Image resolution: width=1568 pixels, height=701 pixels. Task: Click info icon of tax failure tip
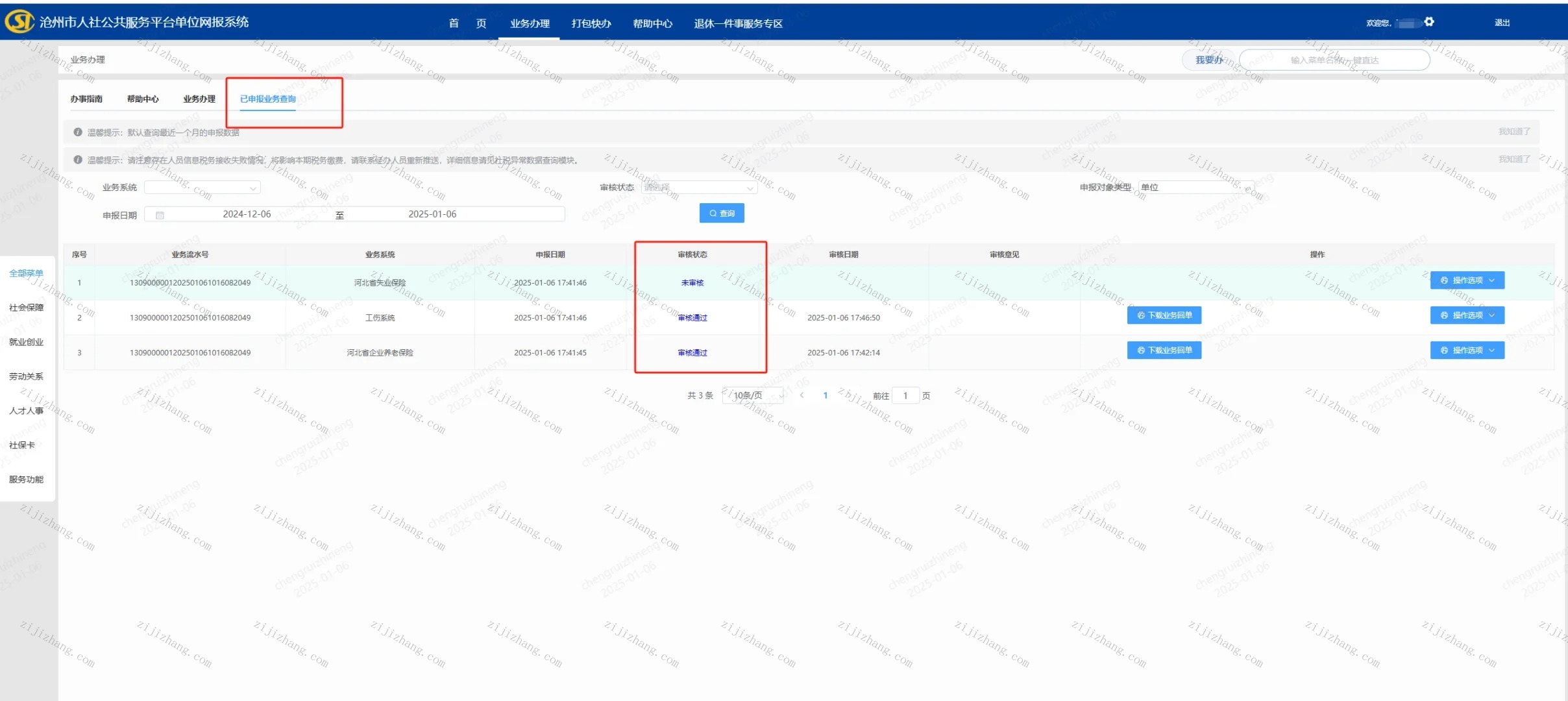78,160
